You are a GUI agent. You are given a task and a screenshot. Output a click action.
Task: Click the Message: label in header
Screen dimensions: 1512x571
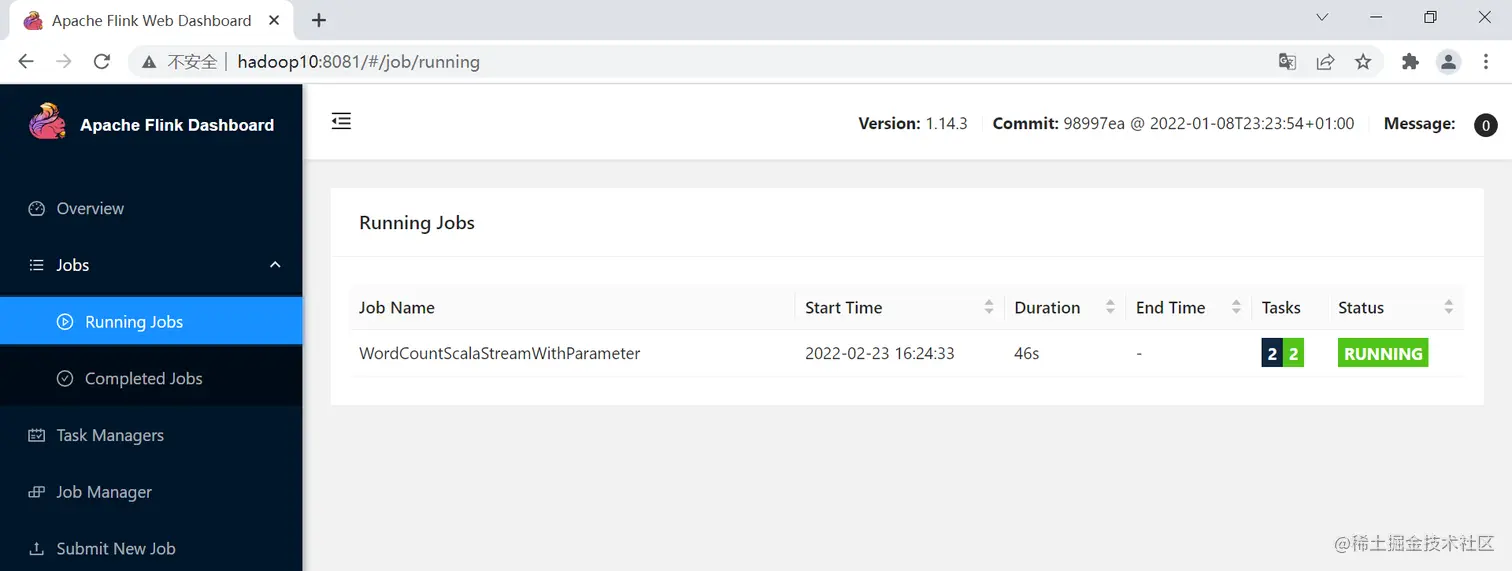pyautogui.click(x=1419, y=124)
